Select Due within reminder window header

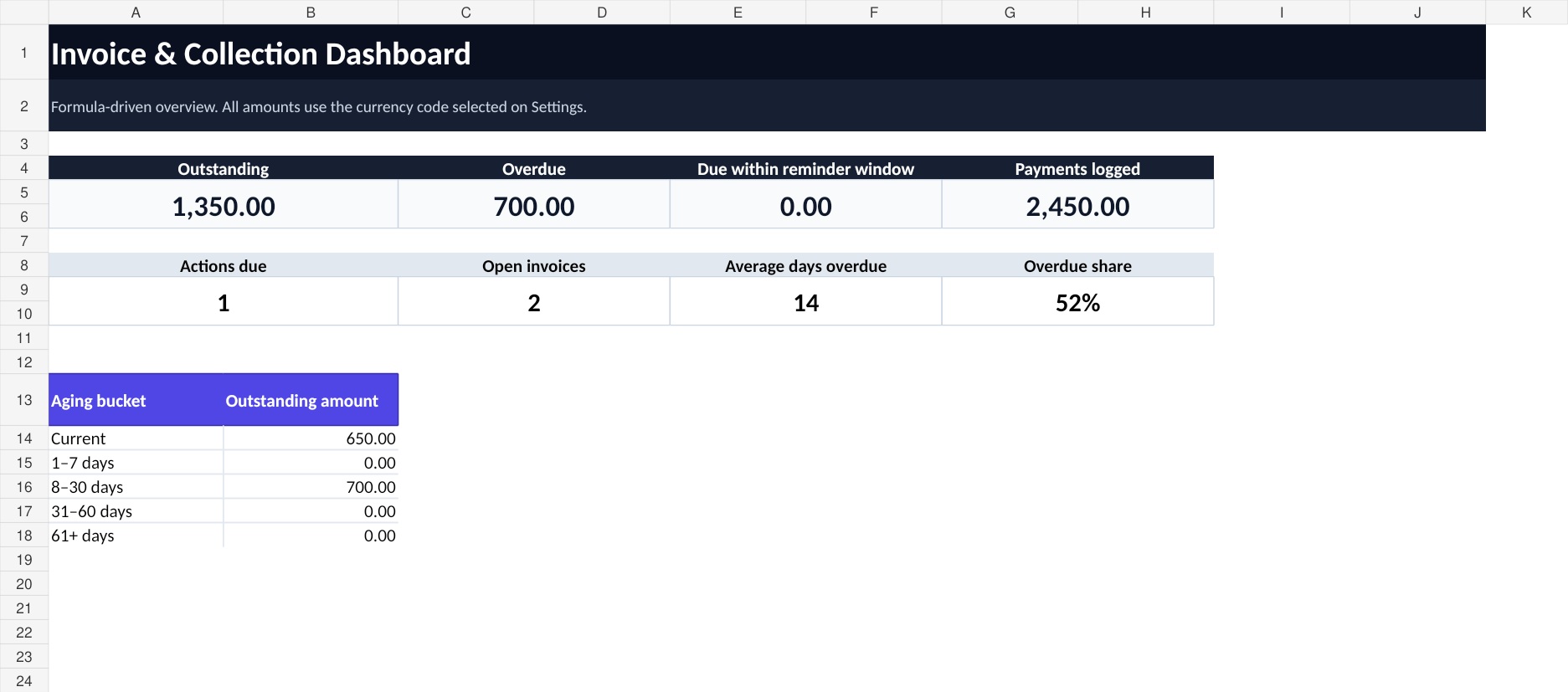tap(805, 168)
